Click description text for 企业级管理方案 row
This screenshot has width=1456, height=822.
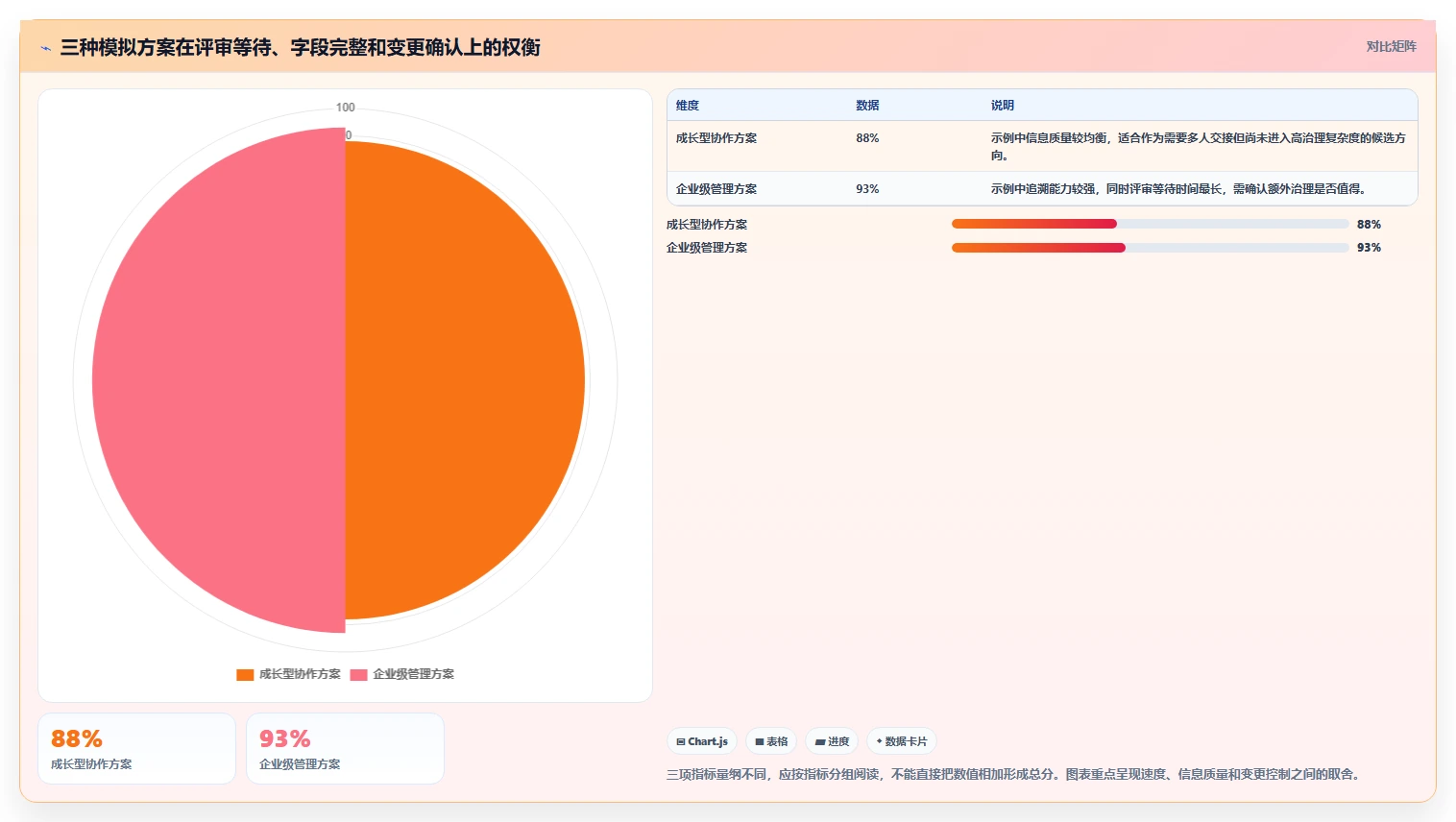(x=1178, y=189)
